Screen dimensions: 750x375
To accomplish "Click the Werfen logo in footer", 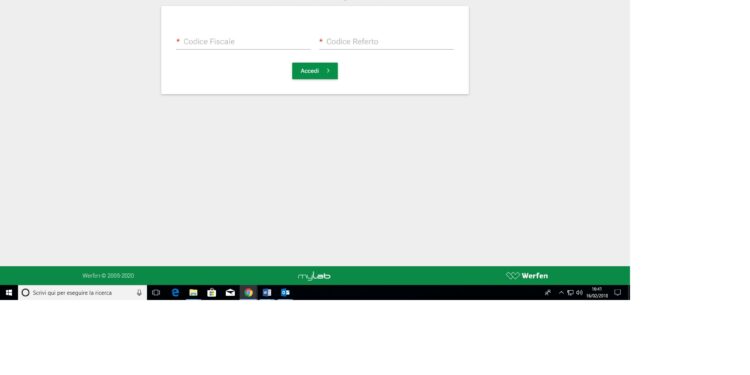I will [527, 276].
